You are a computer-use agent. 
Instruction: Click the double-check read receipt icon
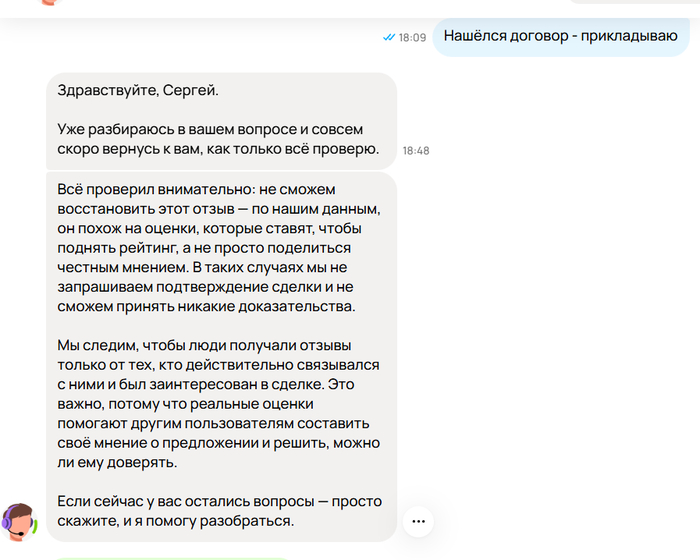click(x=388, y=37)
